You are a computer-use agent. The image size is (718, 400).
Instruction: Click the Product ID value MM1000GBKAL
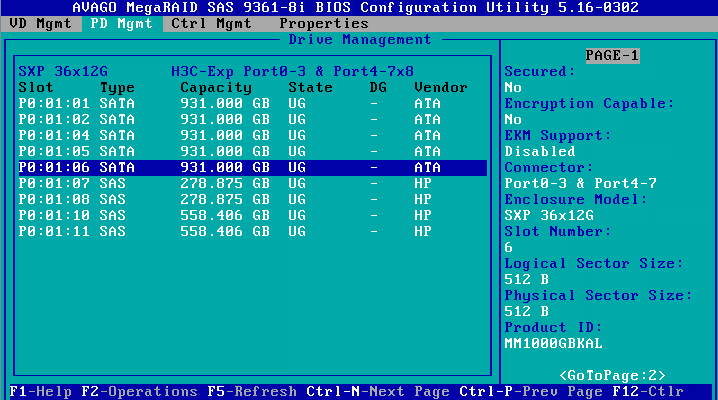tap(553, 344)
